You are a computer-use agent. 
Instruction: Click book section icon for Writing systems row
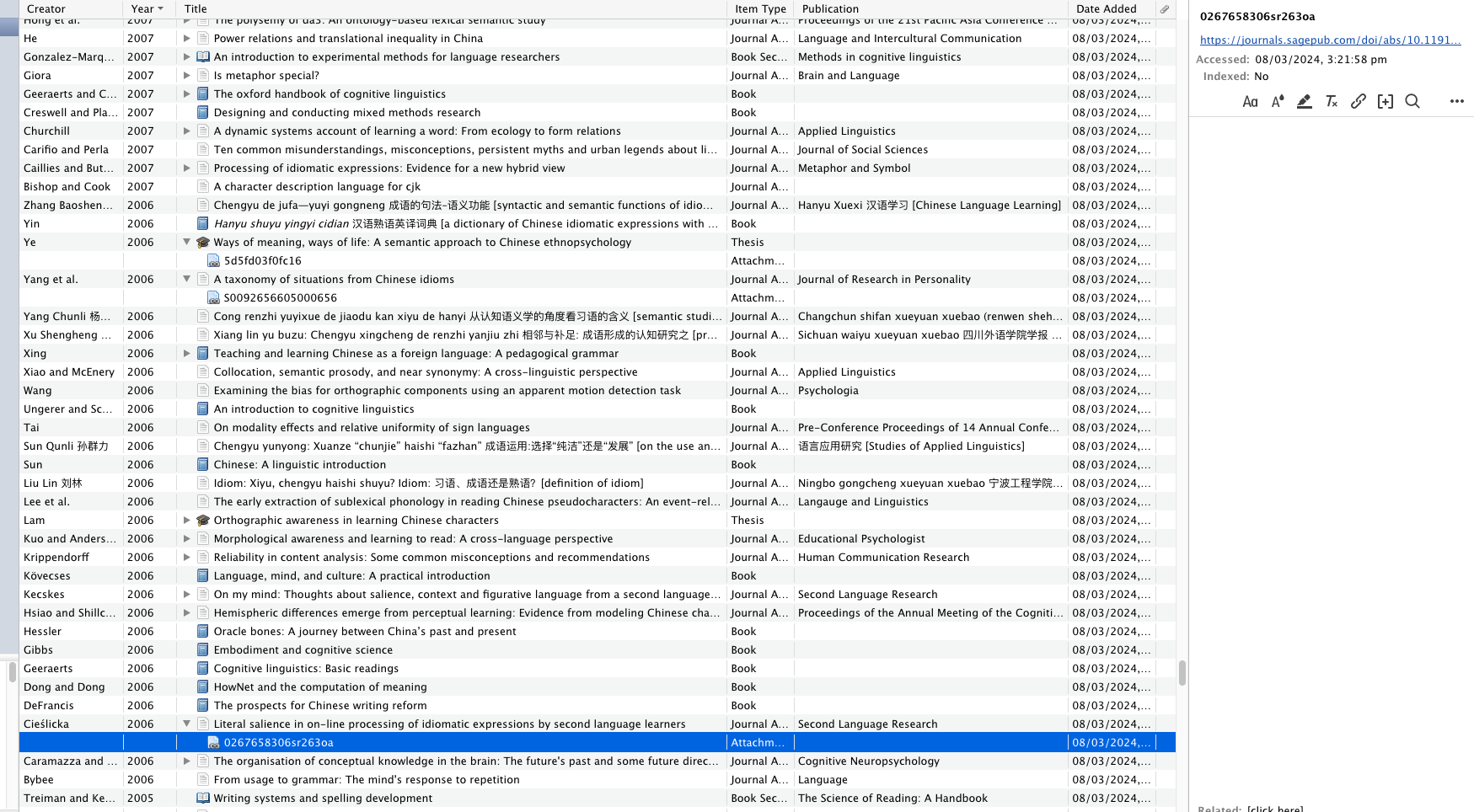point(203,799)
